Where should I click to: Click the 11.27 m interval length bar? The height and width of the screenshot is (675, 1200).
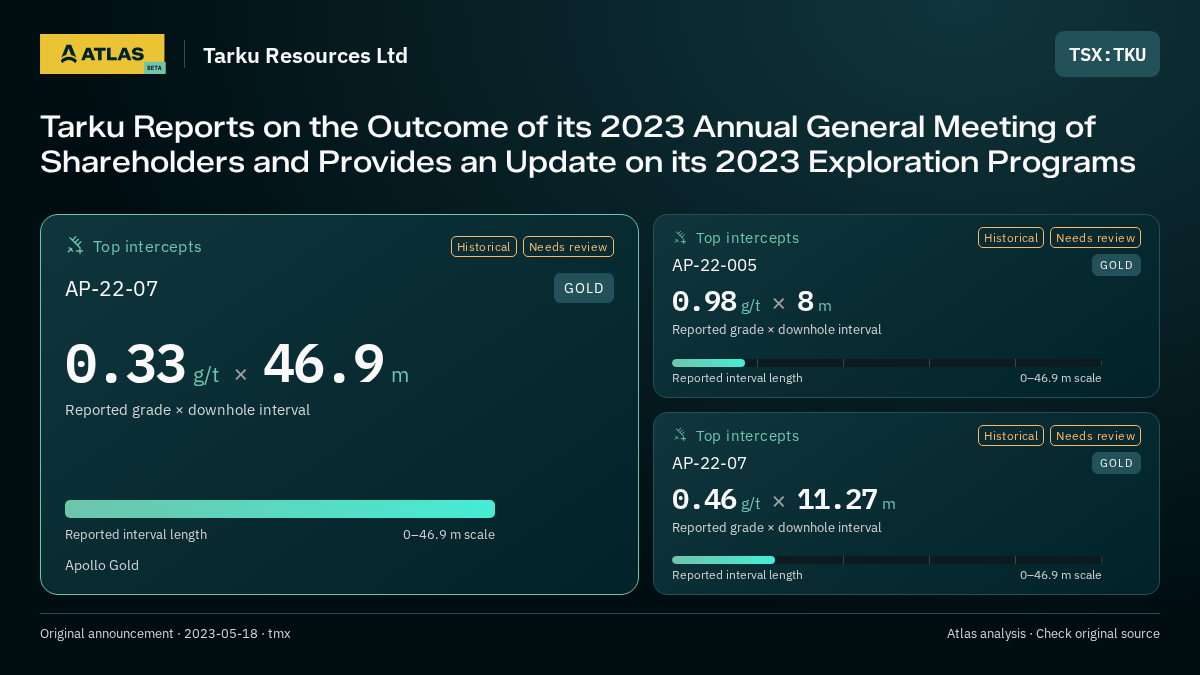click(x=723, y=560)
